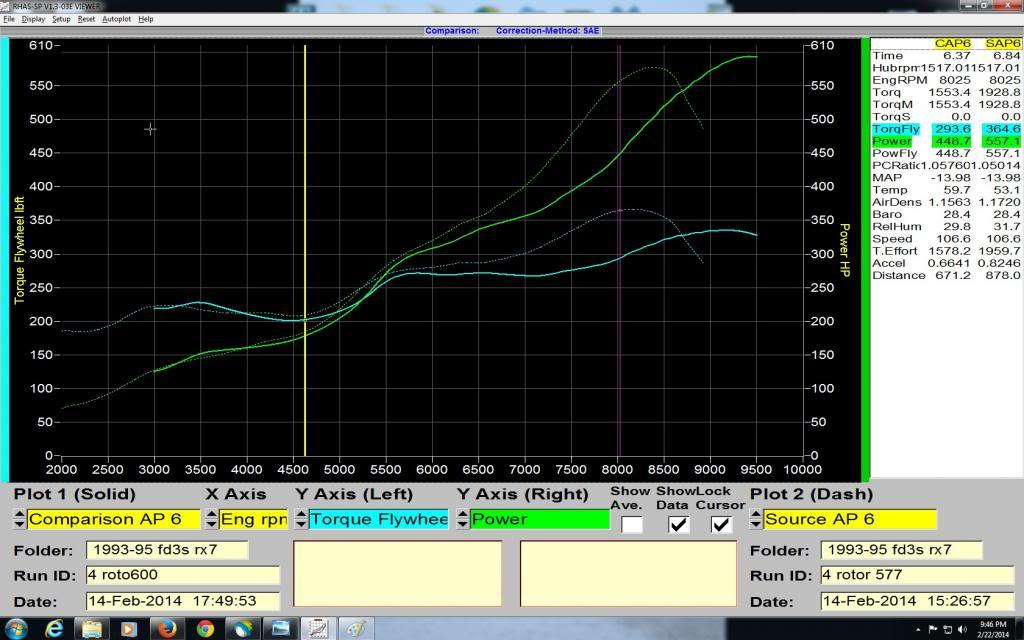The height and width of the screenshot is (640, 1024).
Task: Click the green bar right of the graph
Action: pos(865,259)
